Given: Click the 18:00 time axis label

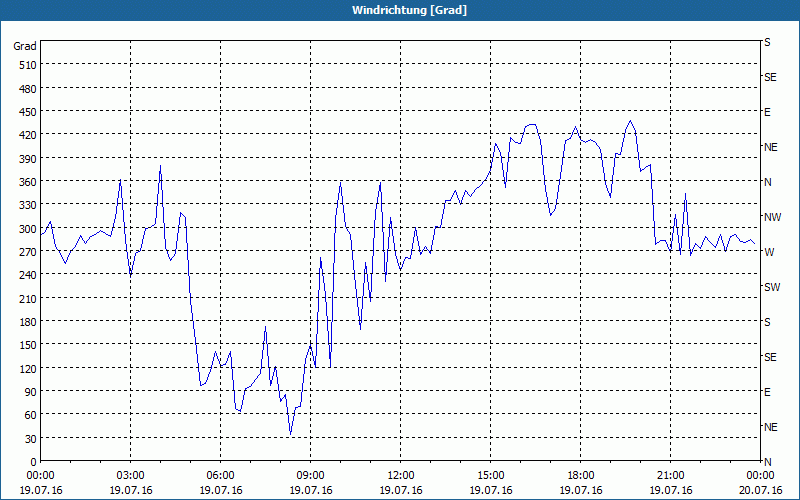Looking at the screenshot, I should coord(581,476).
